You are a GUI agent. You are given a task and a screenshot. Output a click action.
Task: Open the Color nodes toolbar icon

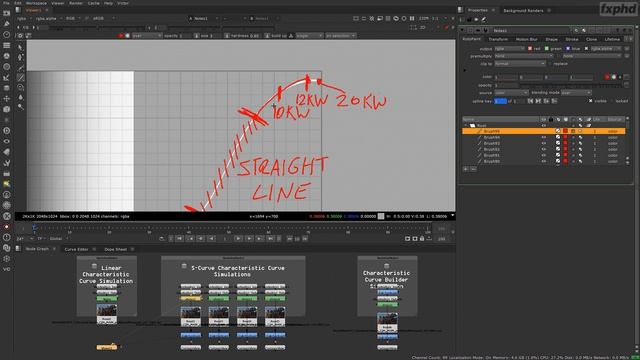[7, 56]
